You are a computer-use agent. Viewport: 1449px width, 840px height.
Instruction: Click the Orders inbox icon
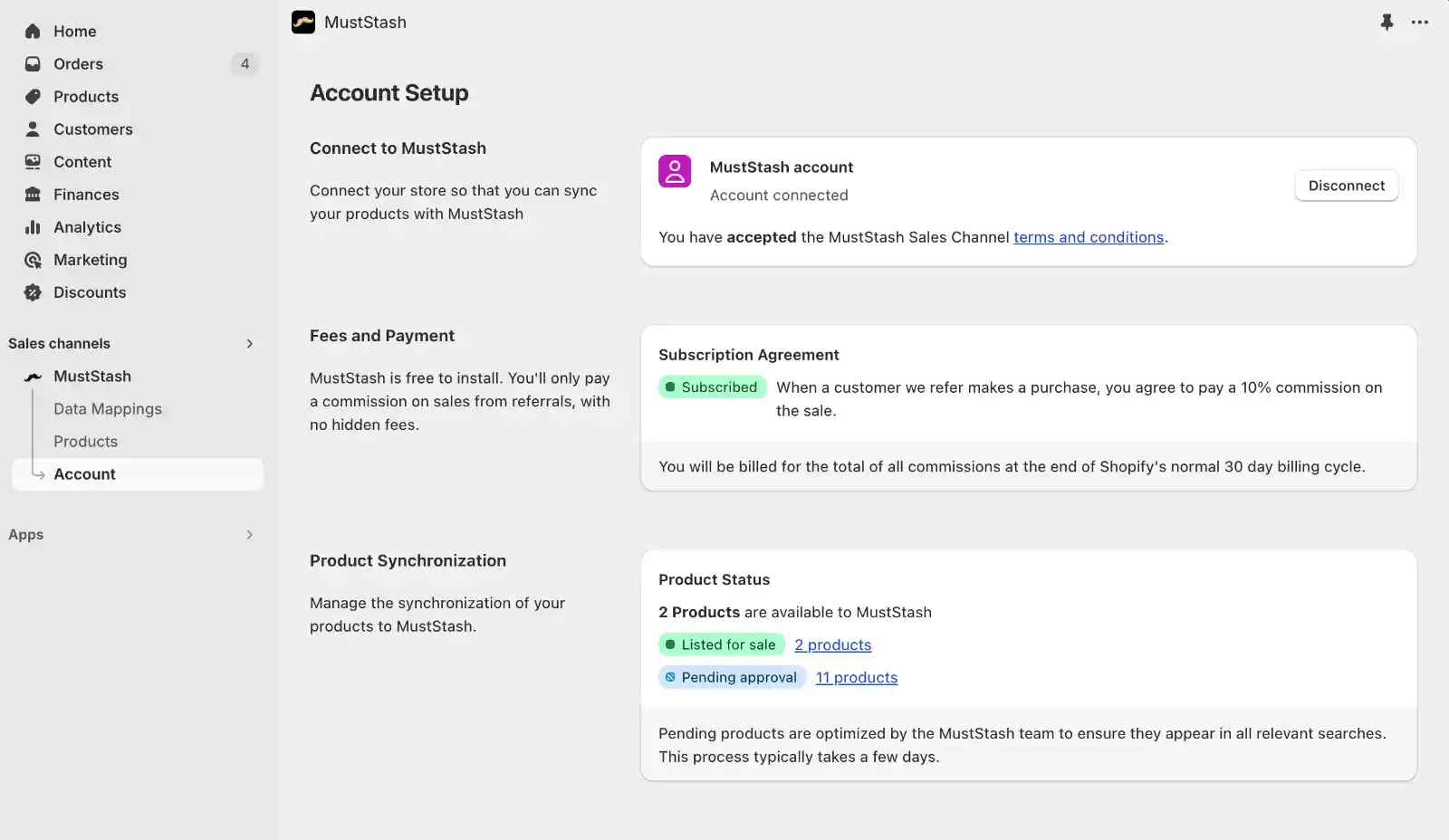[33, 64]
